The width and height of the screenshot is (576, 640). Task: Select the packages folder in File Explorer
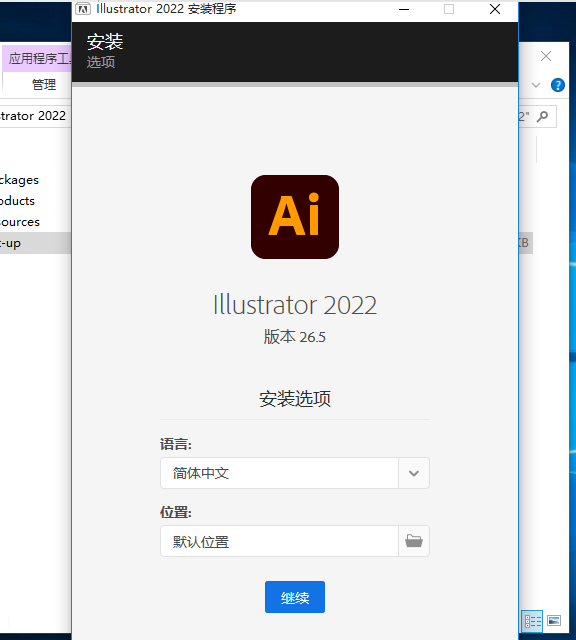click(20, 180)
